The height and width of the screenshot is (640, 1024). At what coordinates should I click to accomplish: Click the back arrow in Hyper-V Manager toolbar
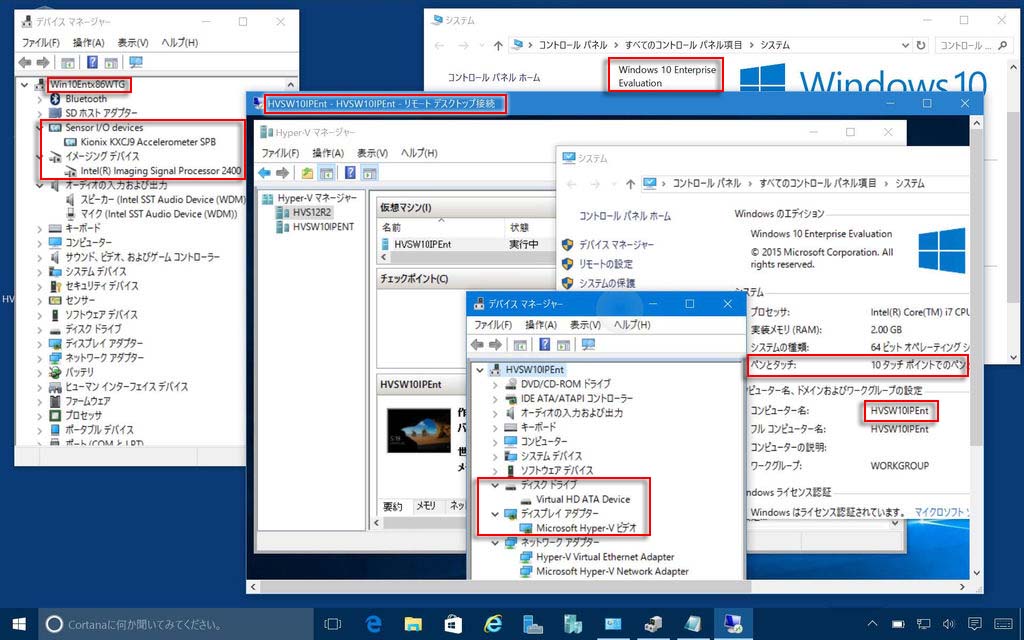tap(266, 173)
